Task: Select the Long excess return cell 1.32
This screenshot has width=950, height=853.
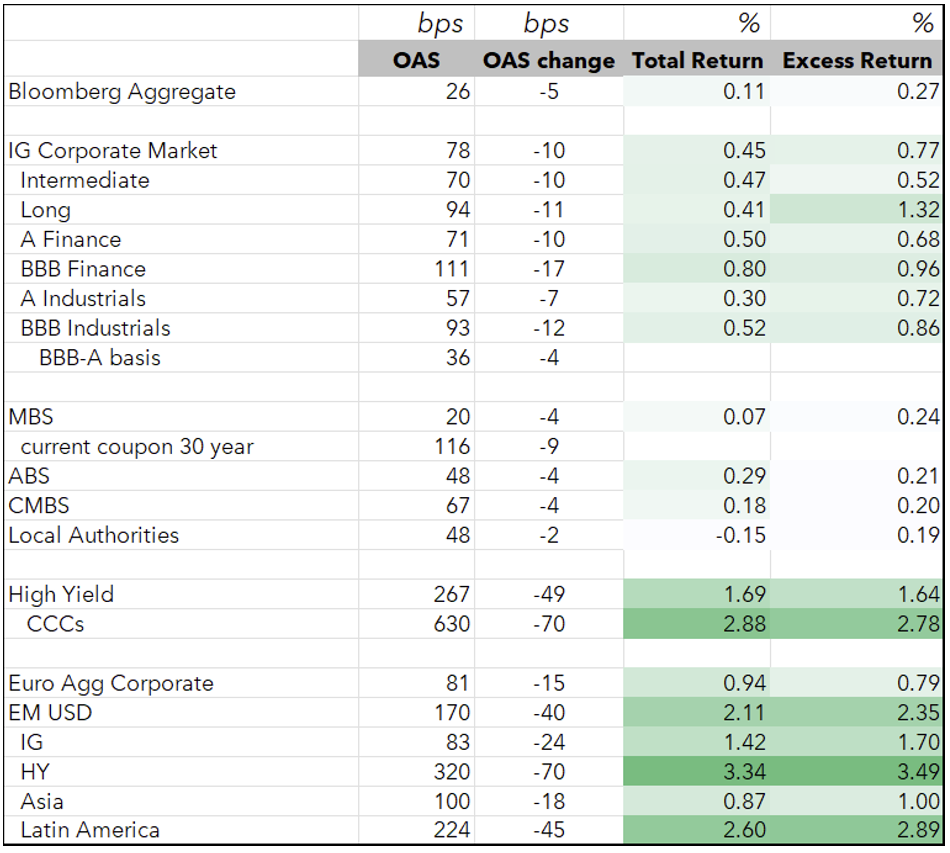Action: point(856,210)
